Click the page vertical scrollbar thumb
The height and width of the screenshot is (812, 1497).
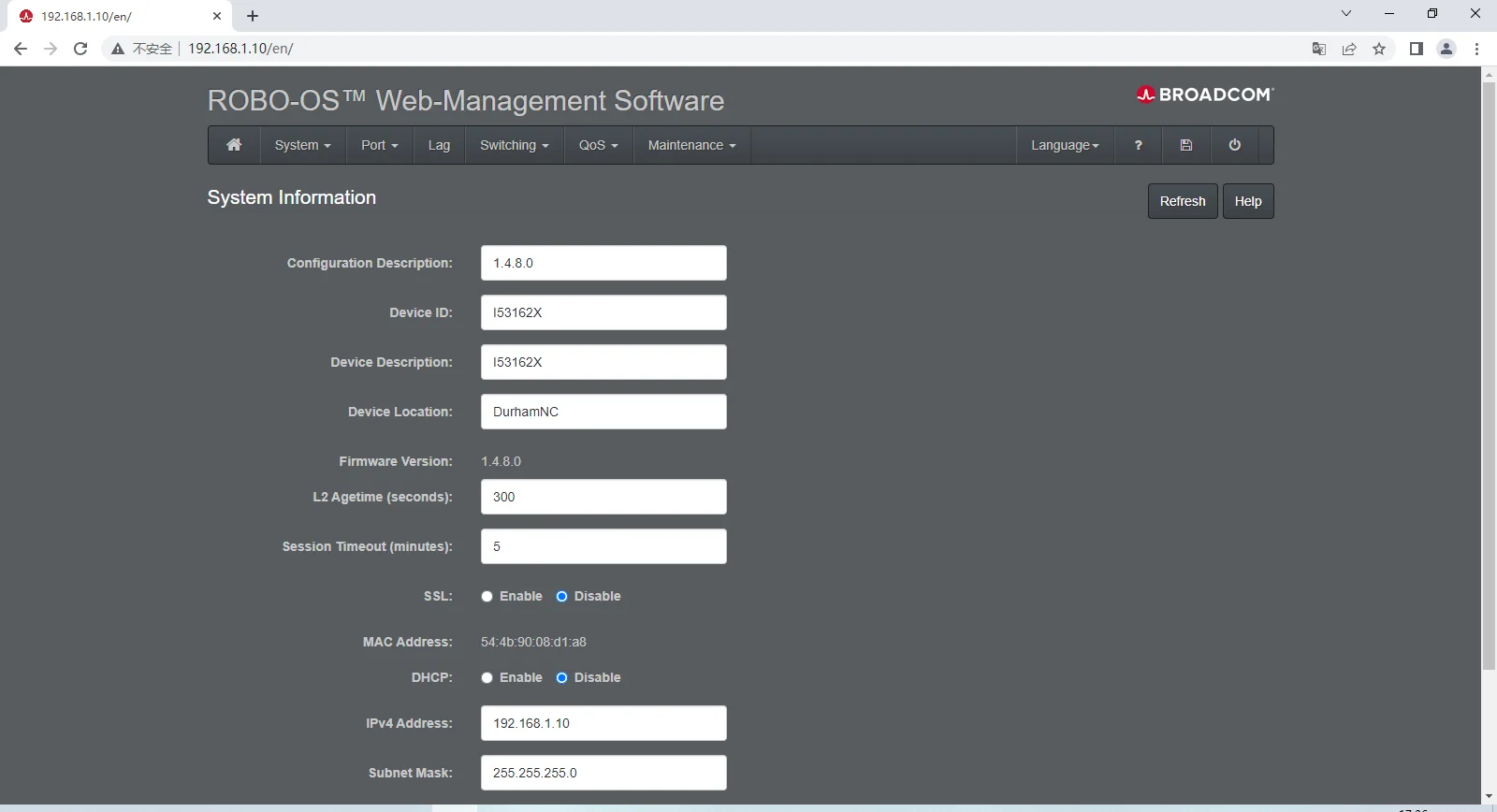(x=1489, y=376)
